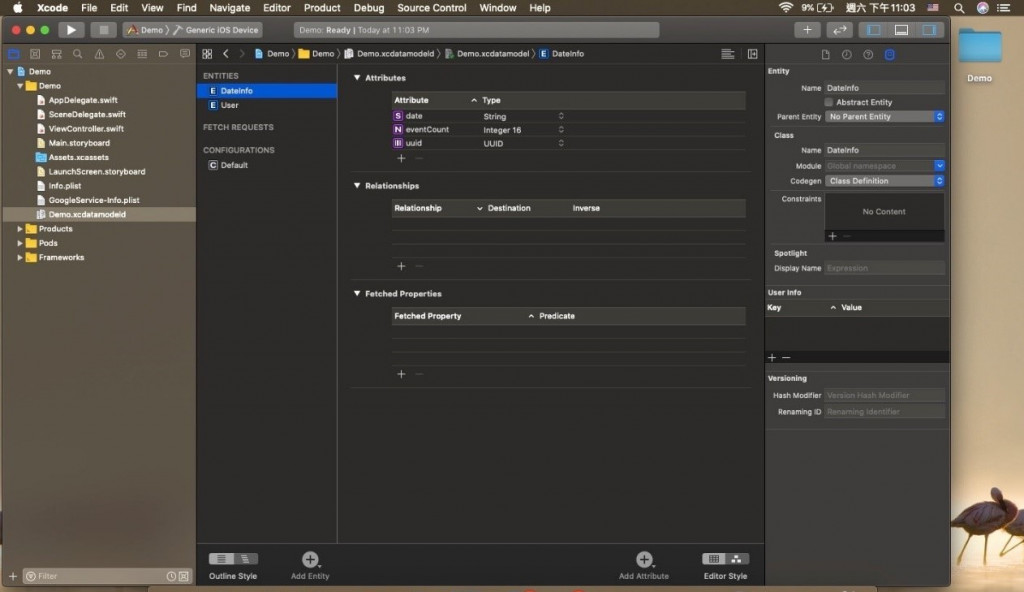Open the Debug menu
The height and width of the screenshot is (592, 1024).
(369, 8)
